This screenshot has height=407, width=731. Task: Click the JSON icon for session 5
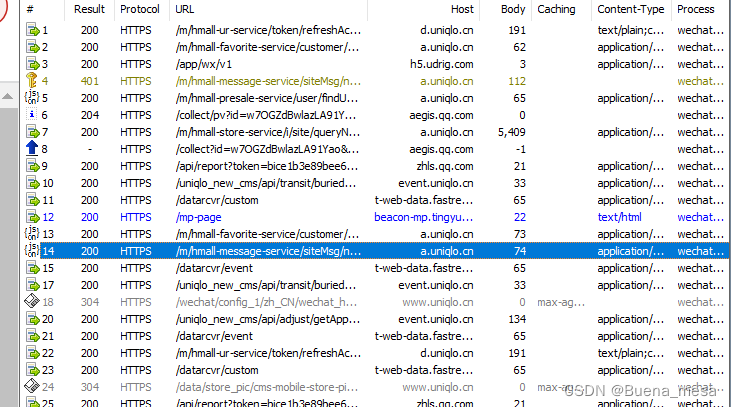click(x=32, y=98)
